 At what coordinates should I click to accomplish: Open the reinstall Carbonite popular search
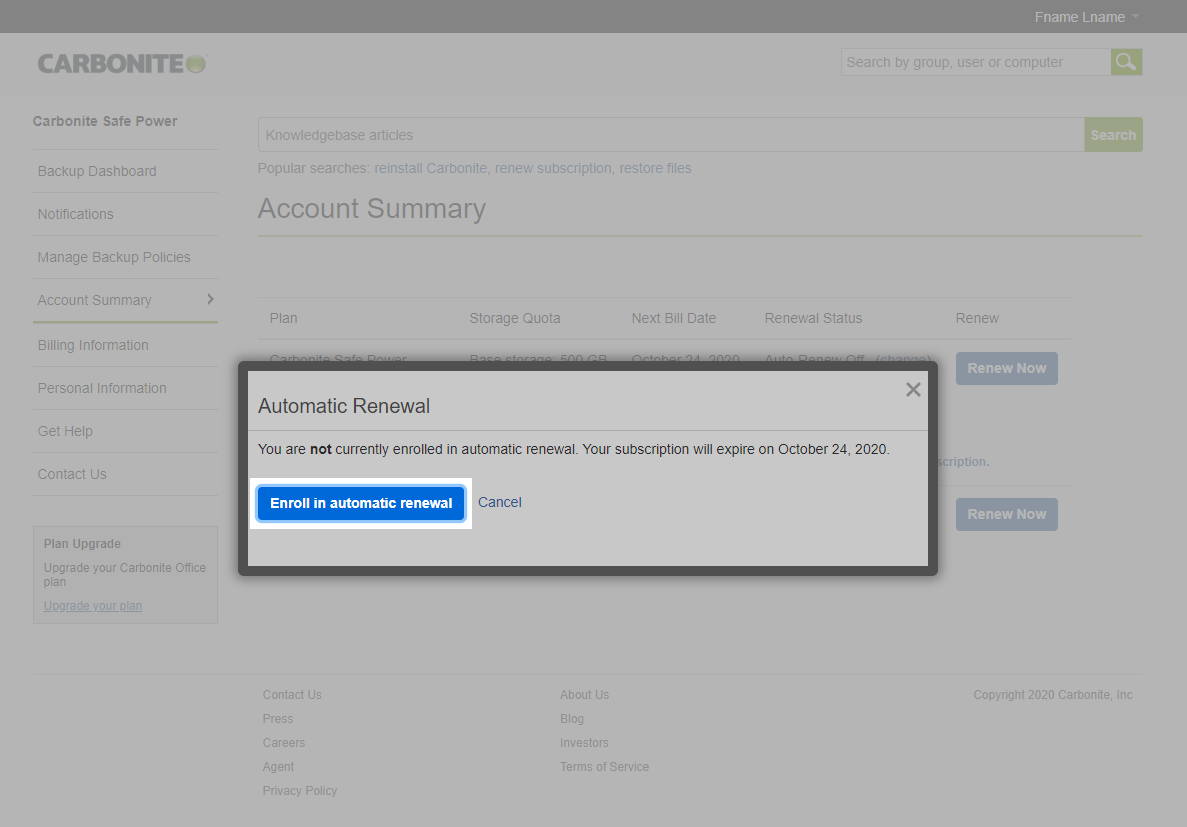click(x=430, y=168)
